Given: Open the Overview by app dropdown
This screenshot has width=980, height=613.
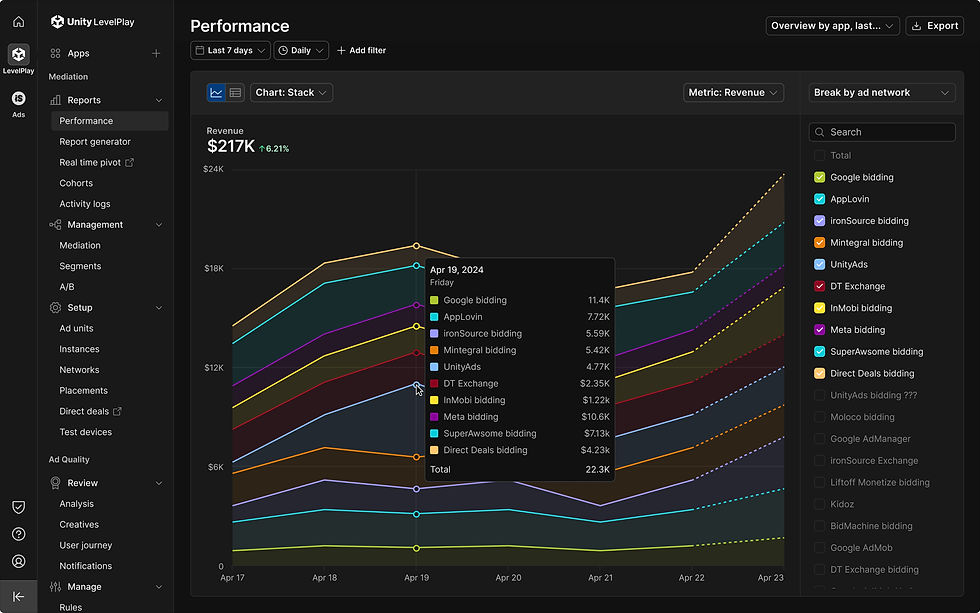Looking at the screenshot, I should pyautogui.click(x=832, y=26).
